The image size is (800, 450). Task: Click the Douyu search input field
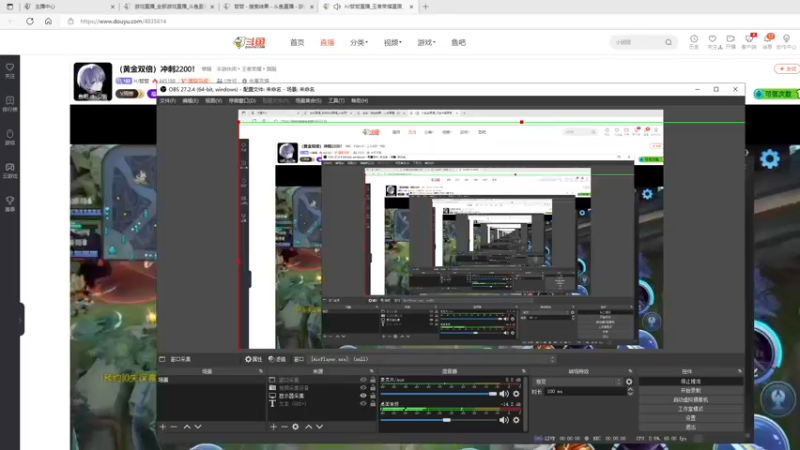[638, 42]
